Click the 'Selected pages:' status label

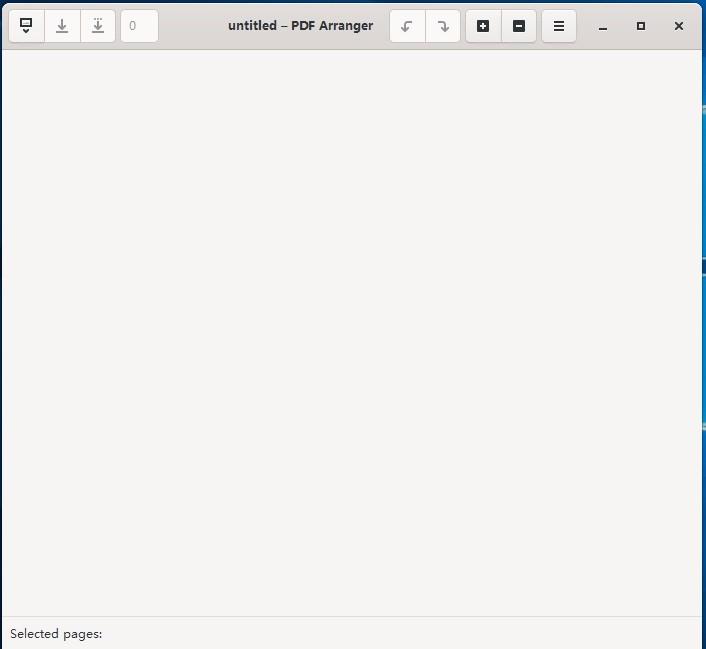(x=56, y=634)
